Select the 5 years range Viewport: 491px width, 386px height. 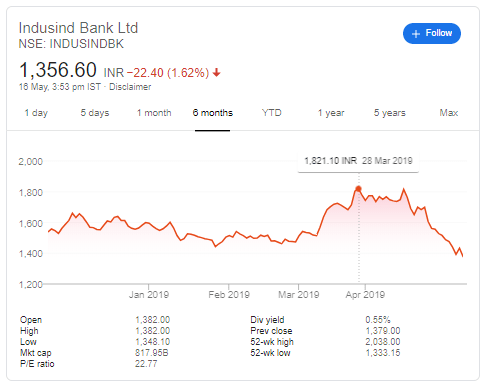pos(390,113)
